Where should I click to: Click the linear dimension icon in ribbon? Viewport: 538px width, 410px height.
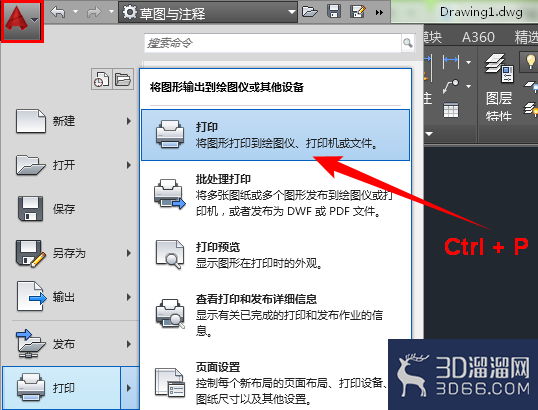pyautogui.click(x=451, y=61)
